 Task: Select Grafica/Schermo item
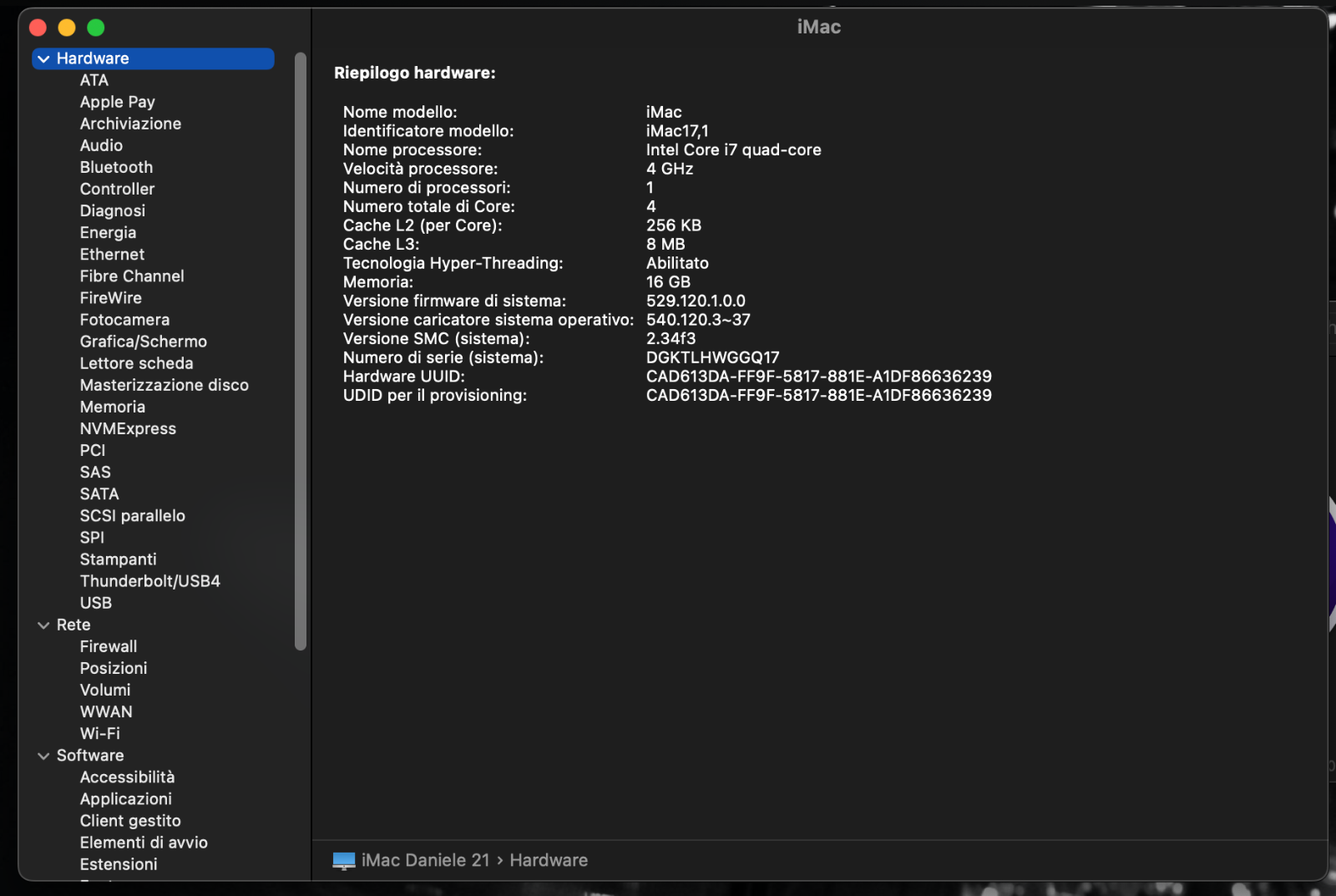(144, 342)
